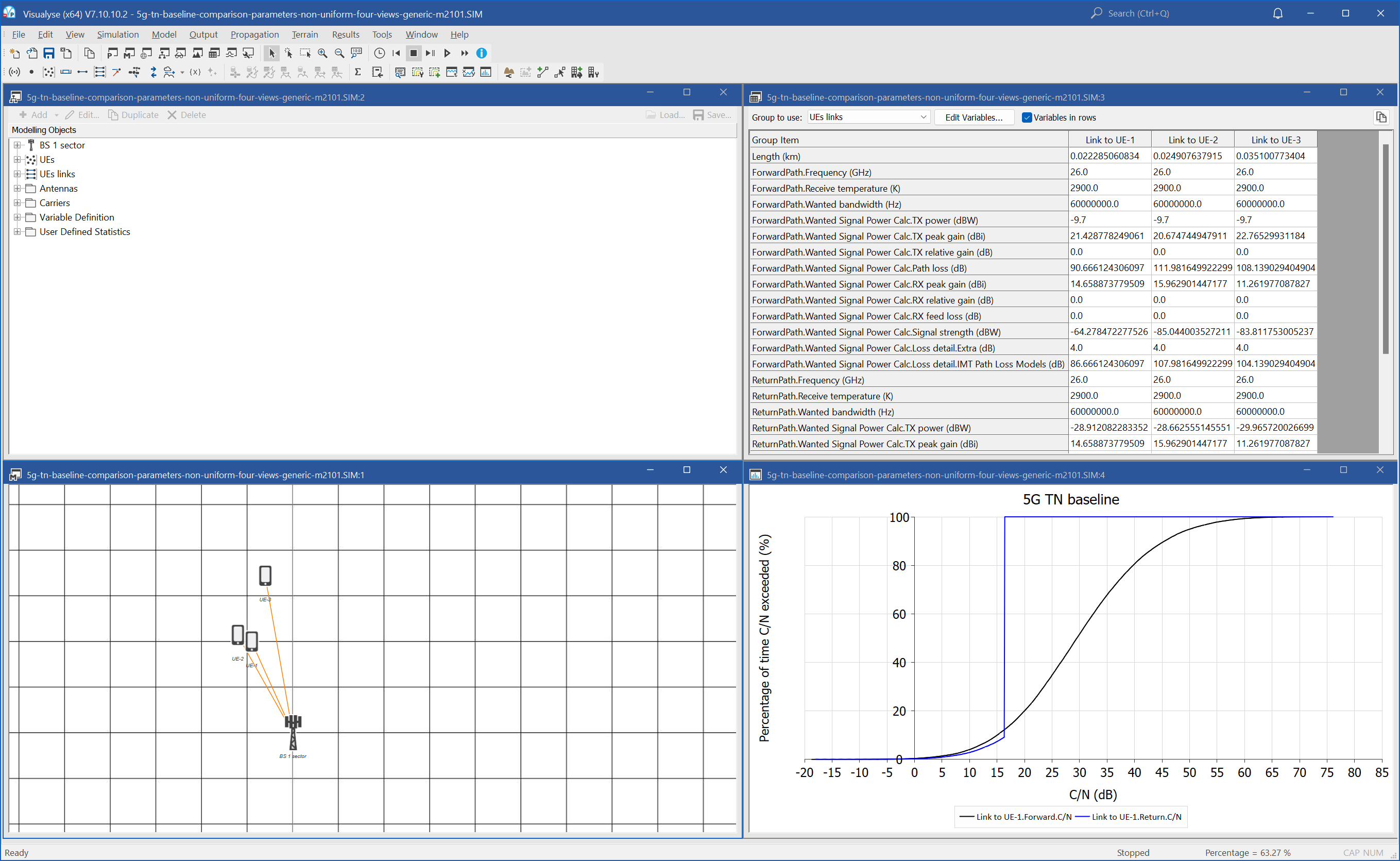The image size is (1400, 861).
Task: Click the Variables {x} toolbar icon
Action: tap(195, 72)
